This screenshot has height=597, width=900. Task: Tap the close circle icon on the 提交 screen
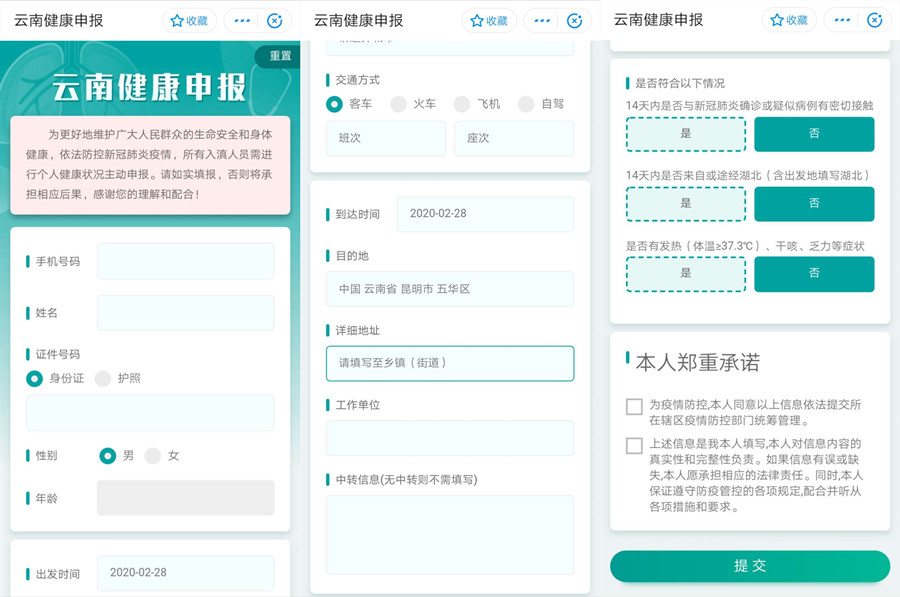click(874, 20)
